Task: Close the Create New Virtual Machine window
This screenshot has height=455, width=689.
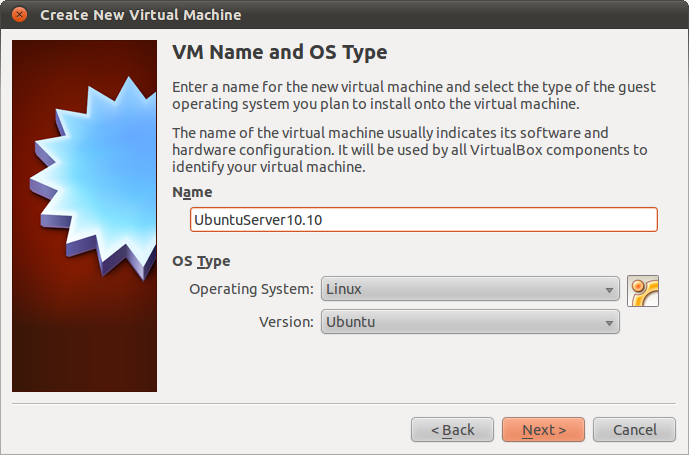Action: 19,15
